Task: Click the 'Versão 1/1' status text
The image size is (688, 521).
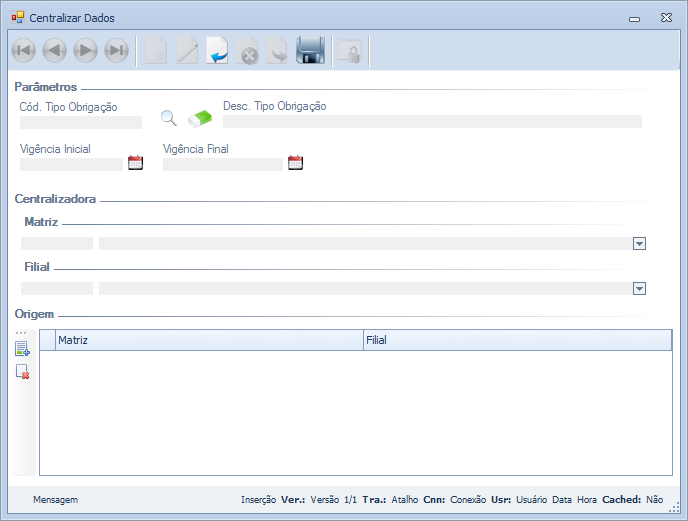Action: click(x=333, y=499)
